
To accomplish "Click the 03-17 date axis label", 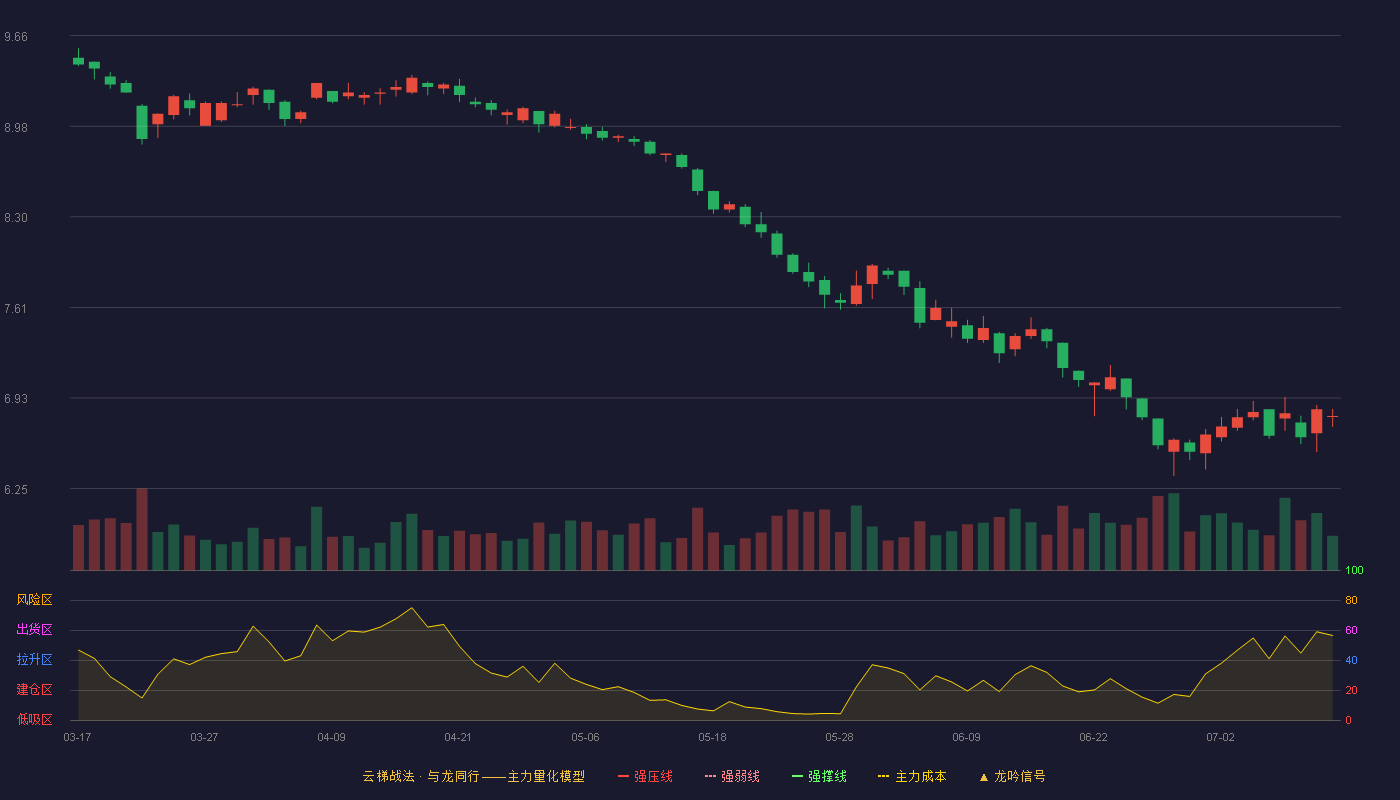I will coord(77,737).
